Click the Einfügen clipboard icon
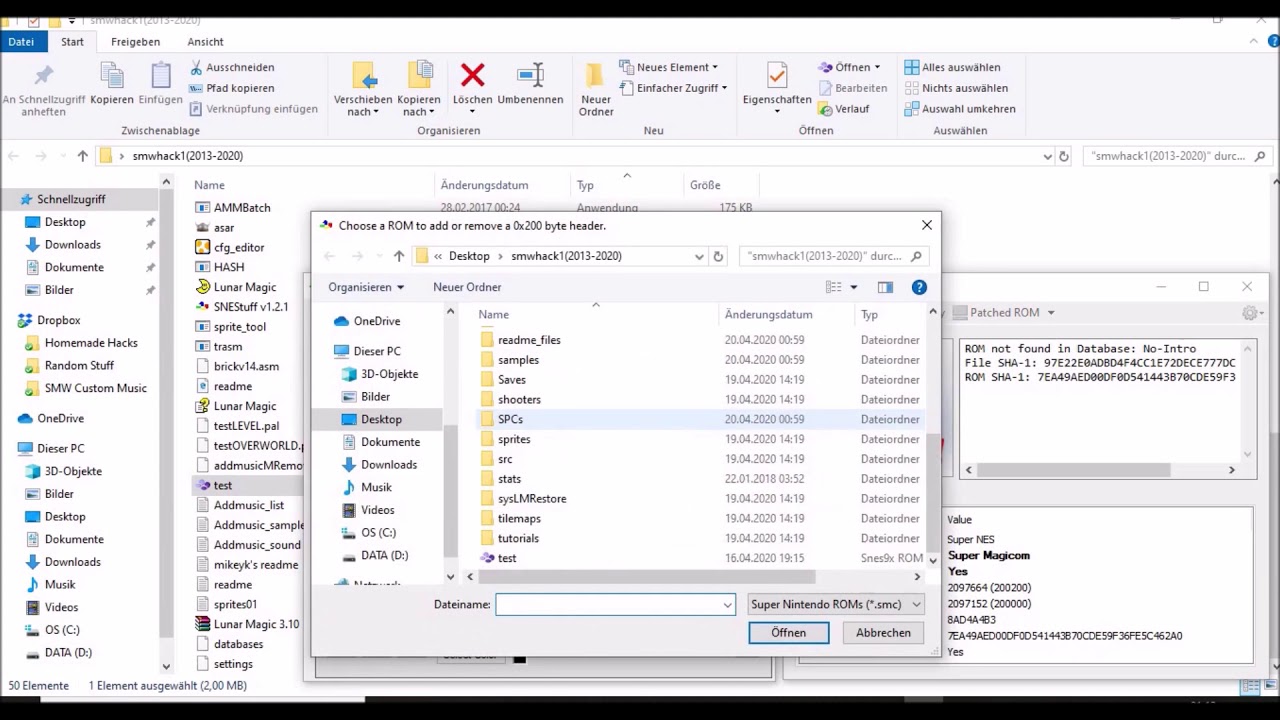The height and width of the screenshot is (720, 1280). [x=160, y=75]
